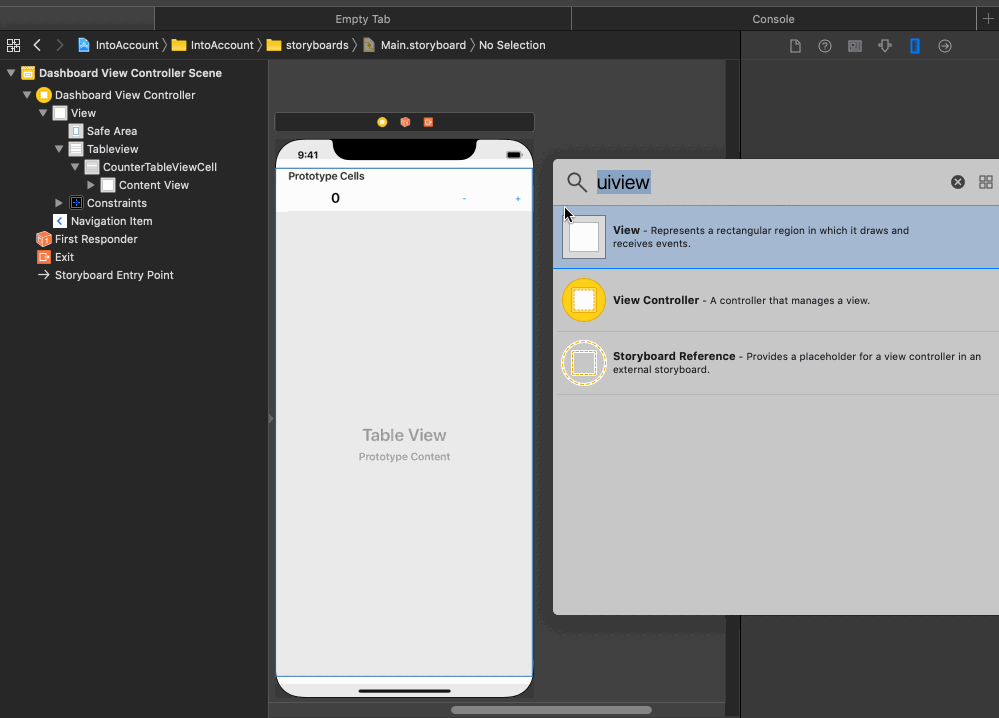Show the Quick Help inspector
This screenshot has height=718, width=999.
click(x=825, y=45)
